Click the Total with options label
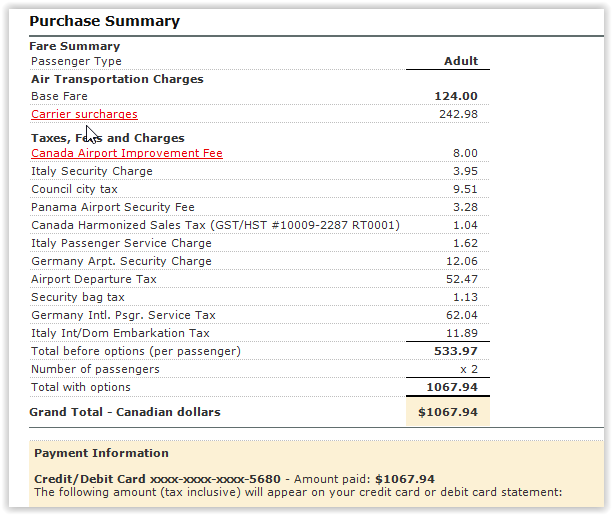This screenshot has height=515, width=612. 81,387
